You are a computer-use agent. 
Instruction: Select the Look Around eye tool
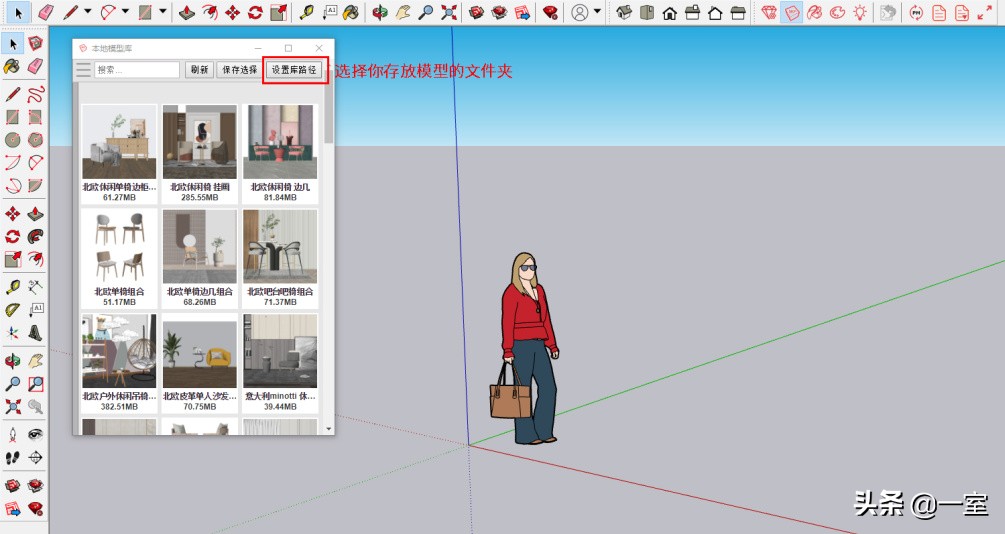(35, 434)
